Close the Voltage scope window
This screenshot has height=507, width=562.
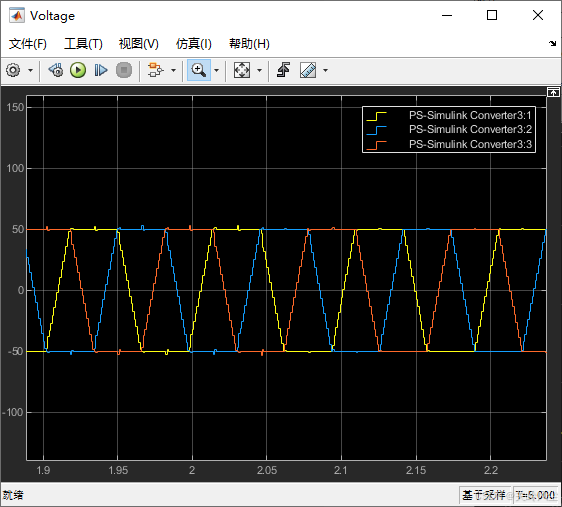[x=538, y=15]
